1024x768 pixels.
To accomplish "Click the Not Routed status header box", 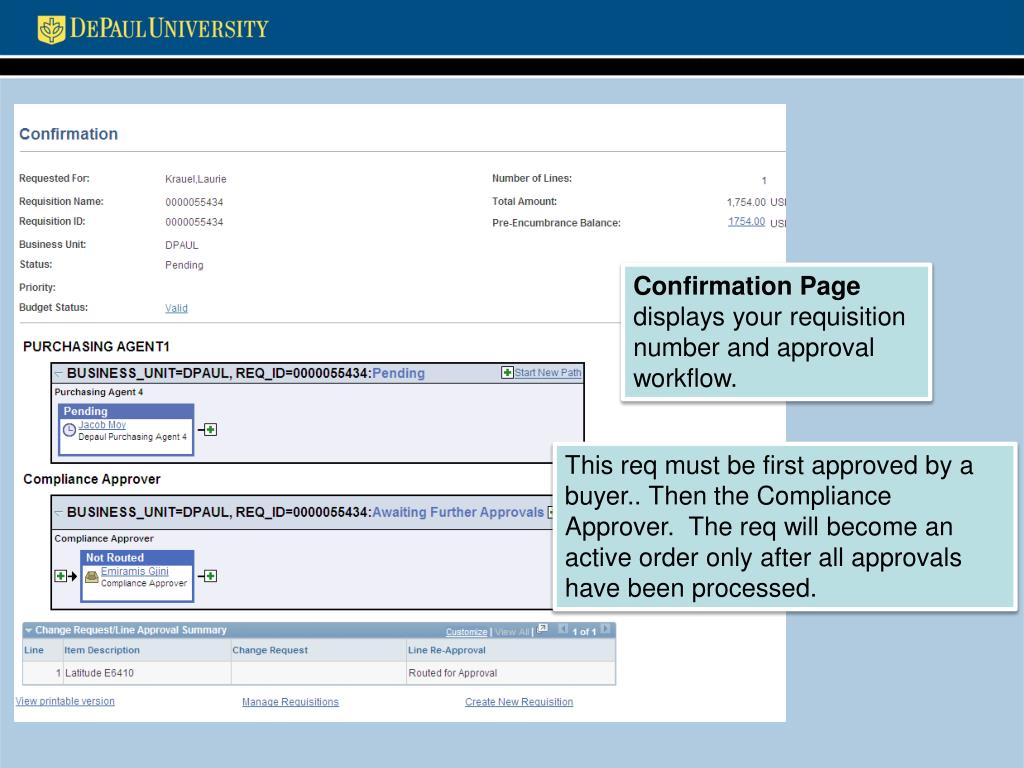I will pos(137,557).
